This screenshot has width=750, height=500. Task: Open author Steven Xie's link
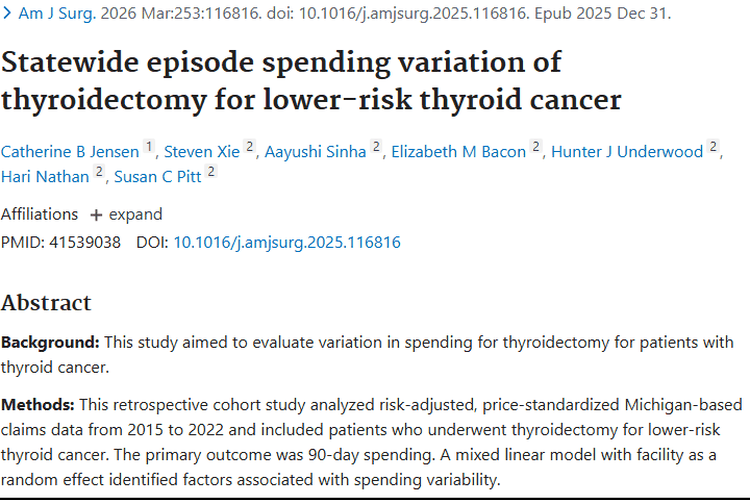click(202, 151)
